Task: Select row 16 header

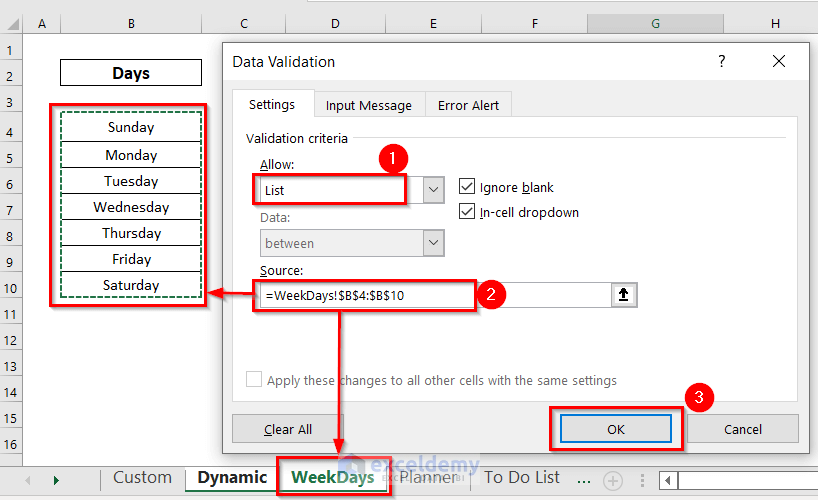Action: [x=10, y=445]
